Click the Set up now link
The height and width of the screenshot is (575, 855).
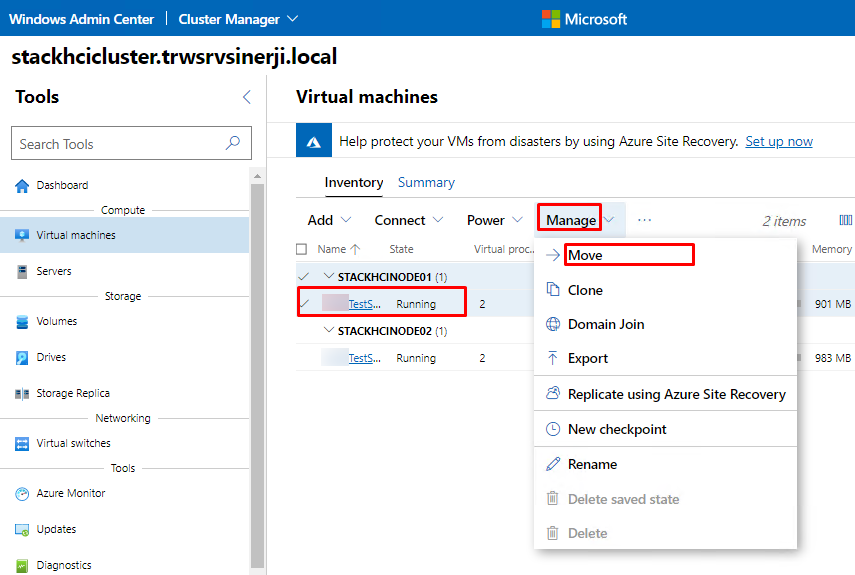[x=779, y=141]
